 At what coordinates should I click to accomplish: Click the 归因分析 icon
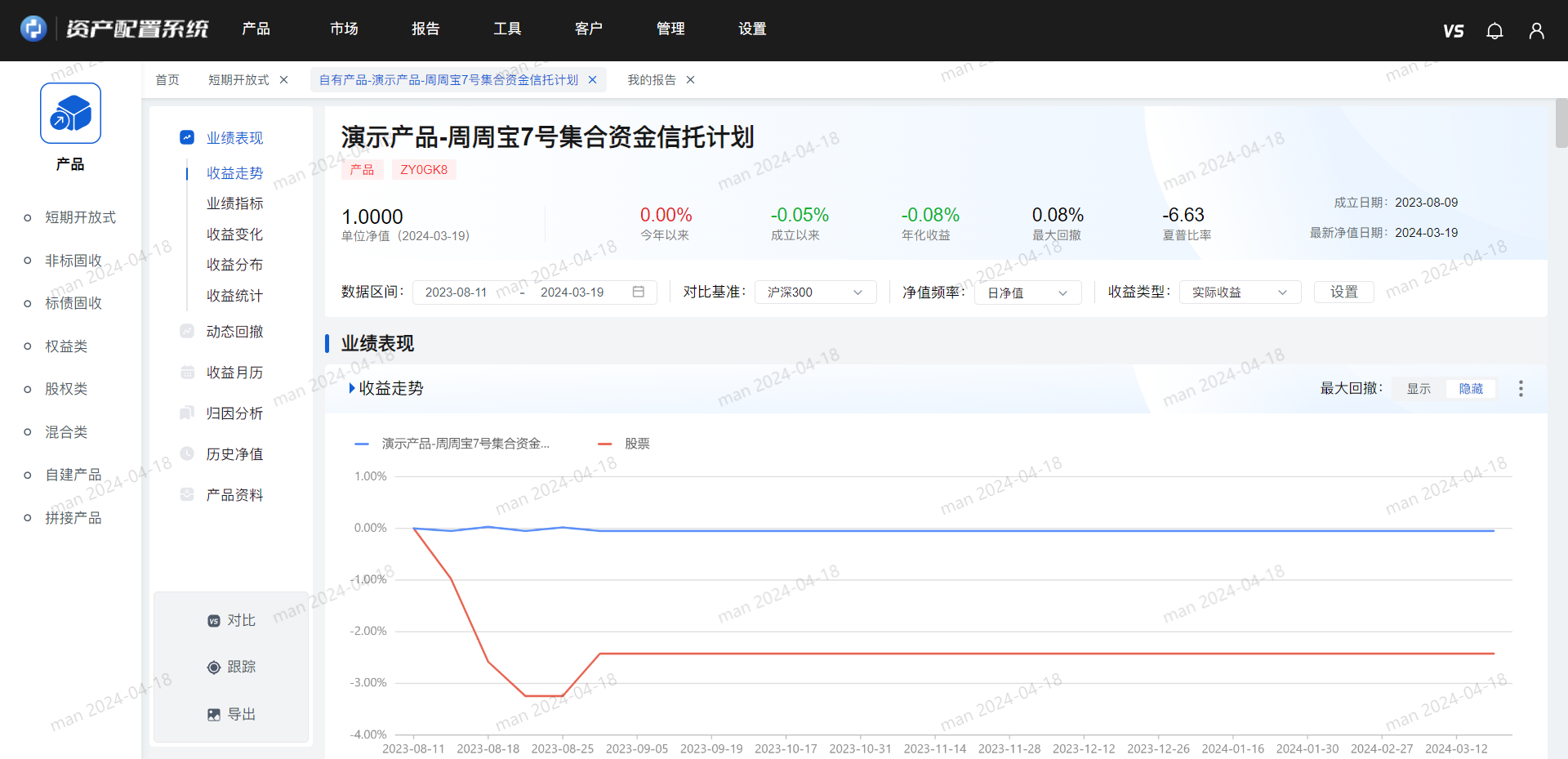[187, 413]
